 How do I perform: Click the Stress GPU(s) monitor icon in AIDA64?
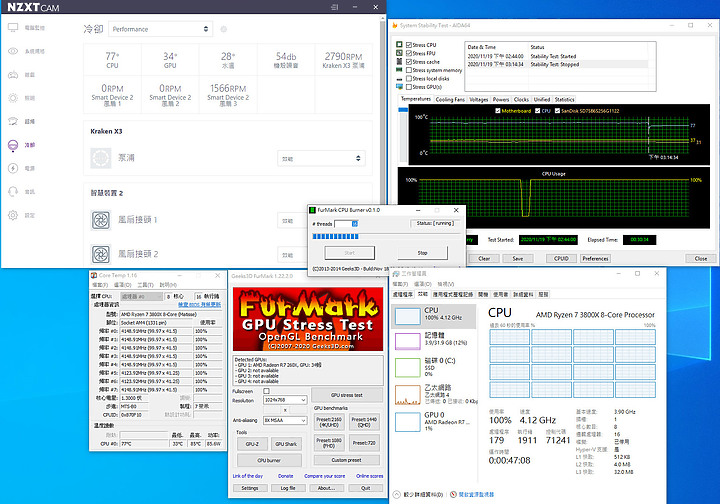pyautogui.click(x=399, y=87)
